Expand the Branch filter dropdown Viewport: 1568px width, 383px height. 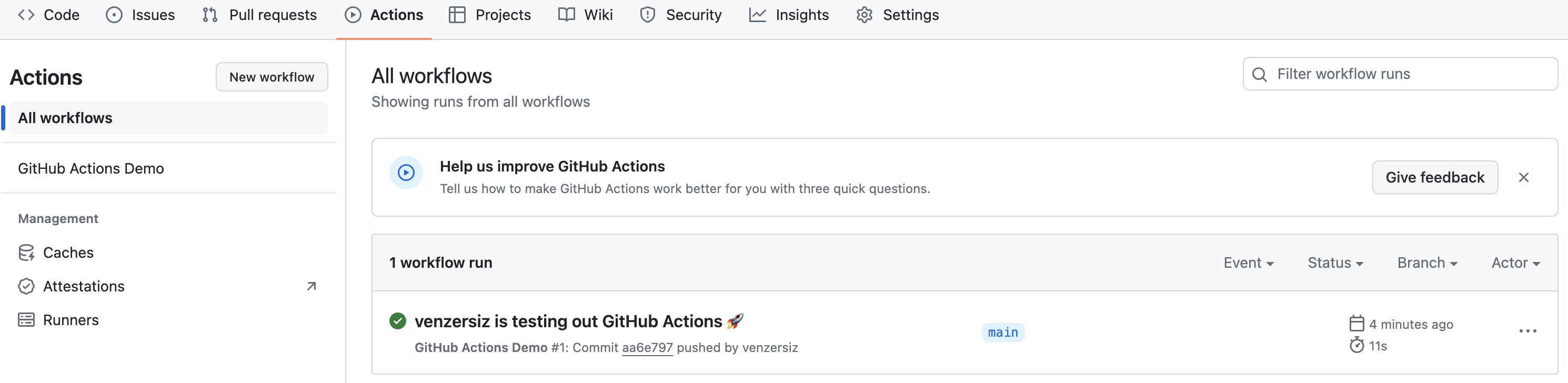(x=1427, y=263)
